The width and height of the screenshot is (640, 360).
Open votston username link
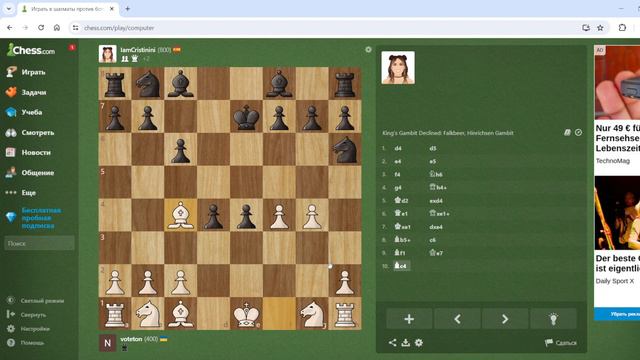pos(131,339)
